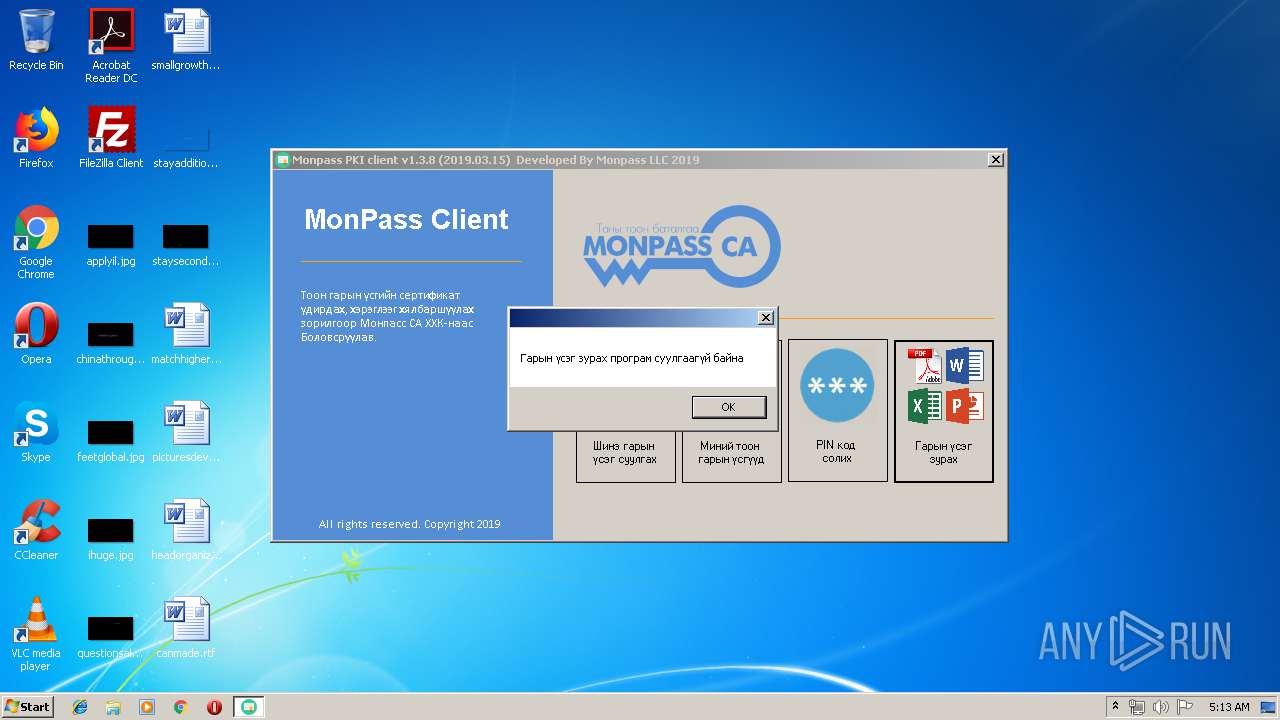Viewport: 1280px width, 720px height.
Task: Open the PIN код солих tile
Action: 837,410
